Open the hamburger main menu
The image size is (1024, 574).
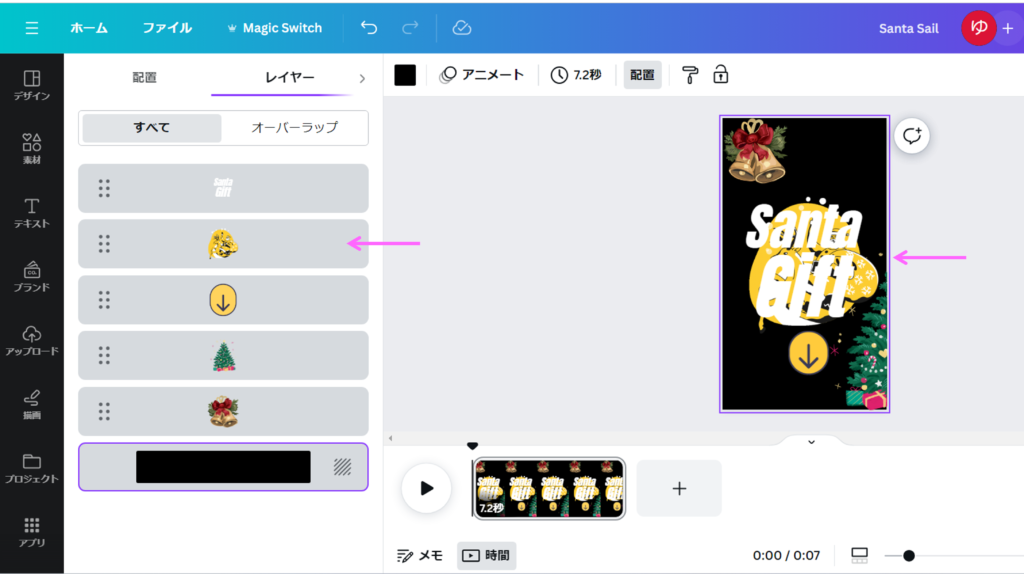pyautogui.click(x=32, y=28)
